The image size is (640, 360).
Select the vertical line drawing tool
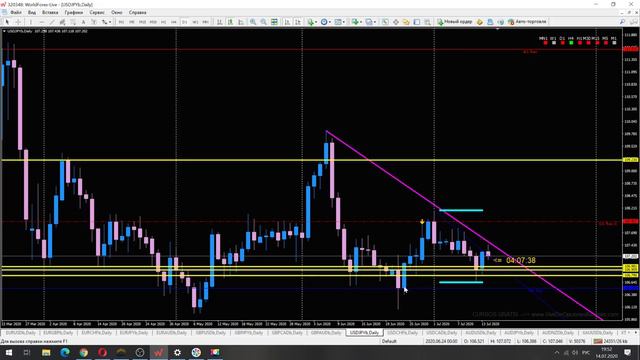point(31,22)
